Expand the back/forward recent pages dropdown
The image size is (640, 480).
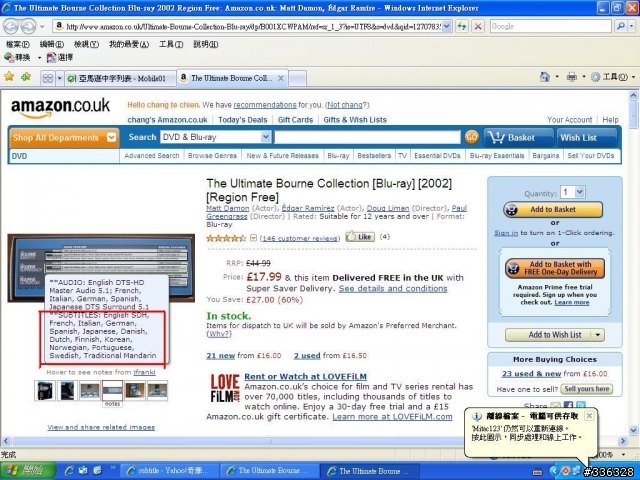point(42,27)
